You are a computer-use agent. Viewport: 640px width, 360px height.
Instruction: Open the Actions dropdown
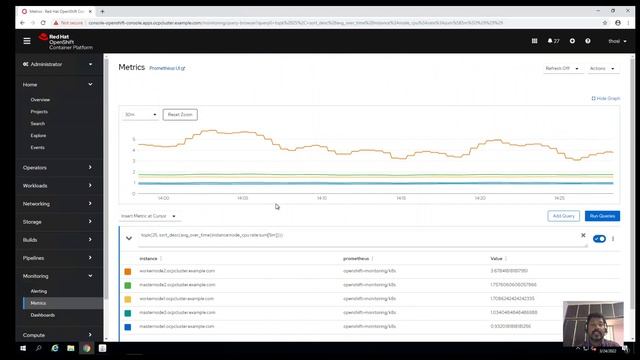click(x=602, y=69)
